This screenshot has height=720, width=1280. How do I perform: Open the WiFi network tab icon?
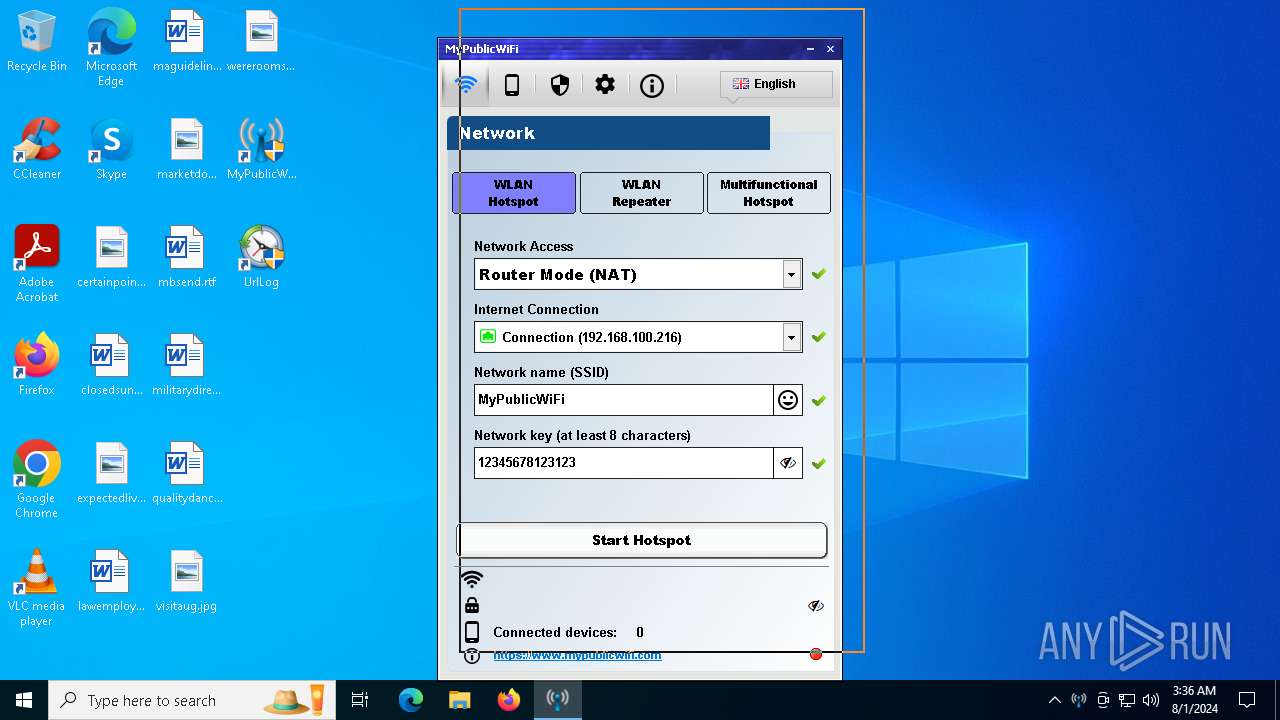465,85
